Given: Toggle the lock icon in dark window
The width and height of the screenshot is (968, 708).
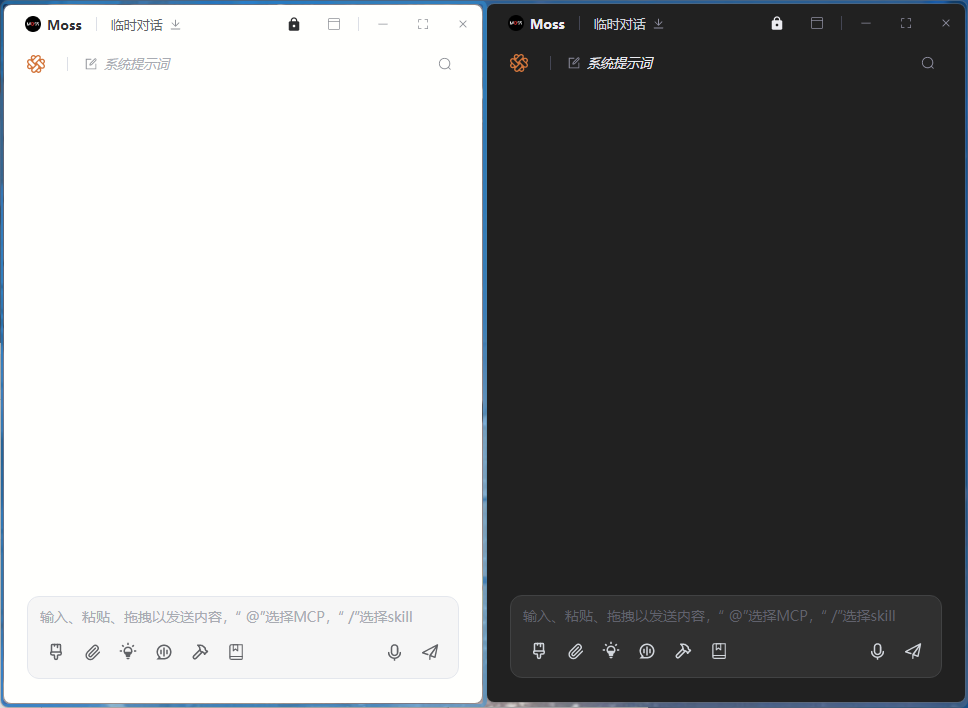Looking at the screenshot, I should tap(777, 23).
